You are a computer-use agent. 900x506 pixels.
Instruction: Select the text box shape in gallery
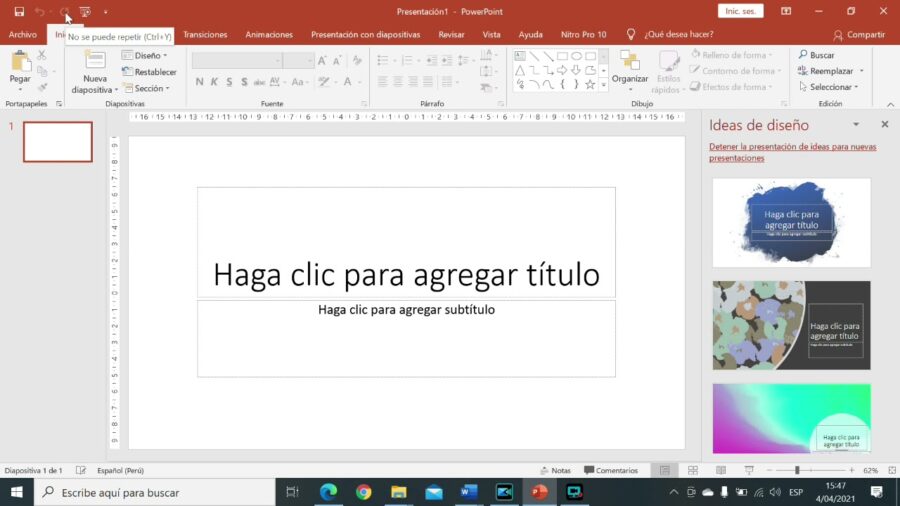pos(520,56)
